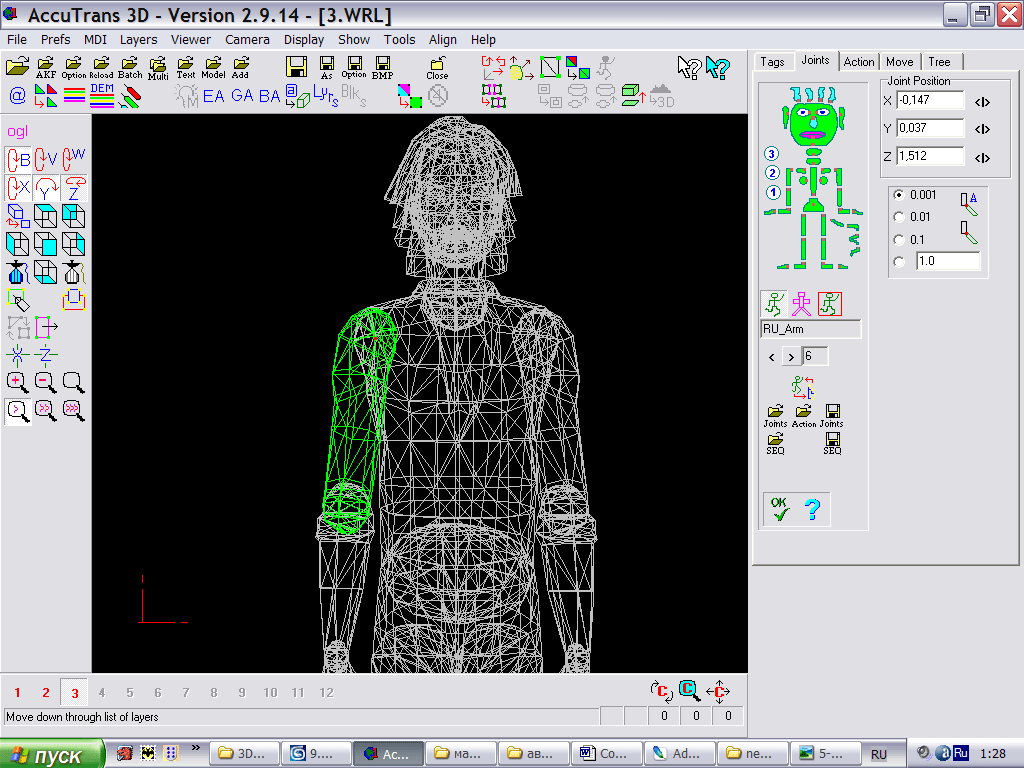Open Batch conversion icon
The height and width of the screenshot is (768, 1024).
click(x=130, y=67)
